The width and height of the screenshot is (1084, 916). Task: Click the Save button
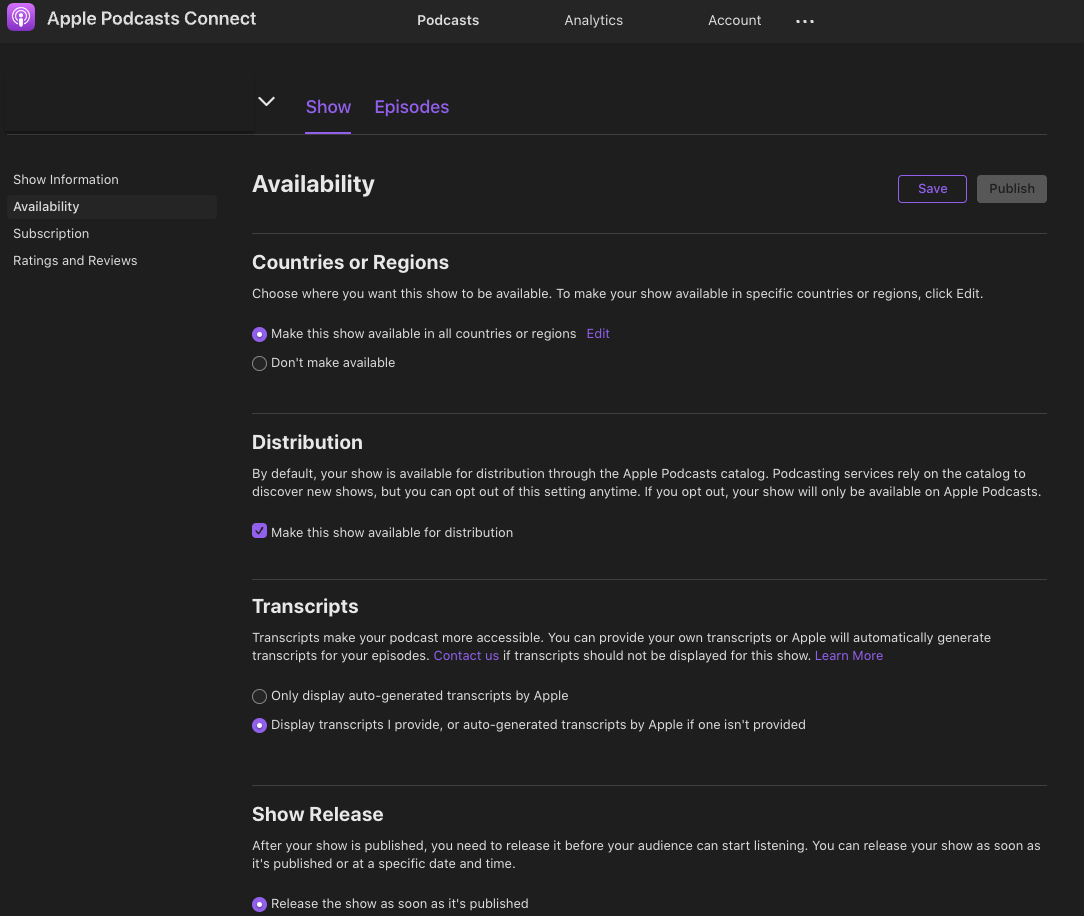click(x=932, y=189)
